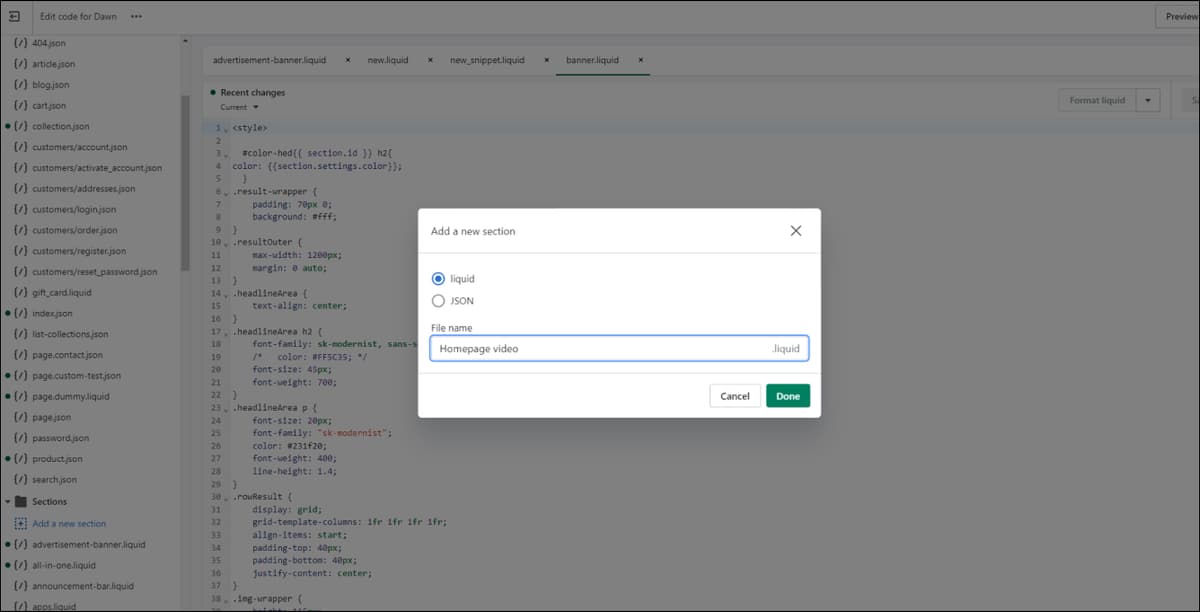This screenshot has height=612, width=1200.
Task: Open 404.json in the file tree
Action: pos(49,44)
